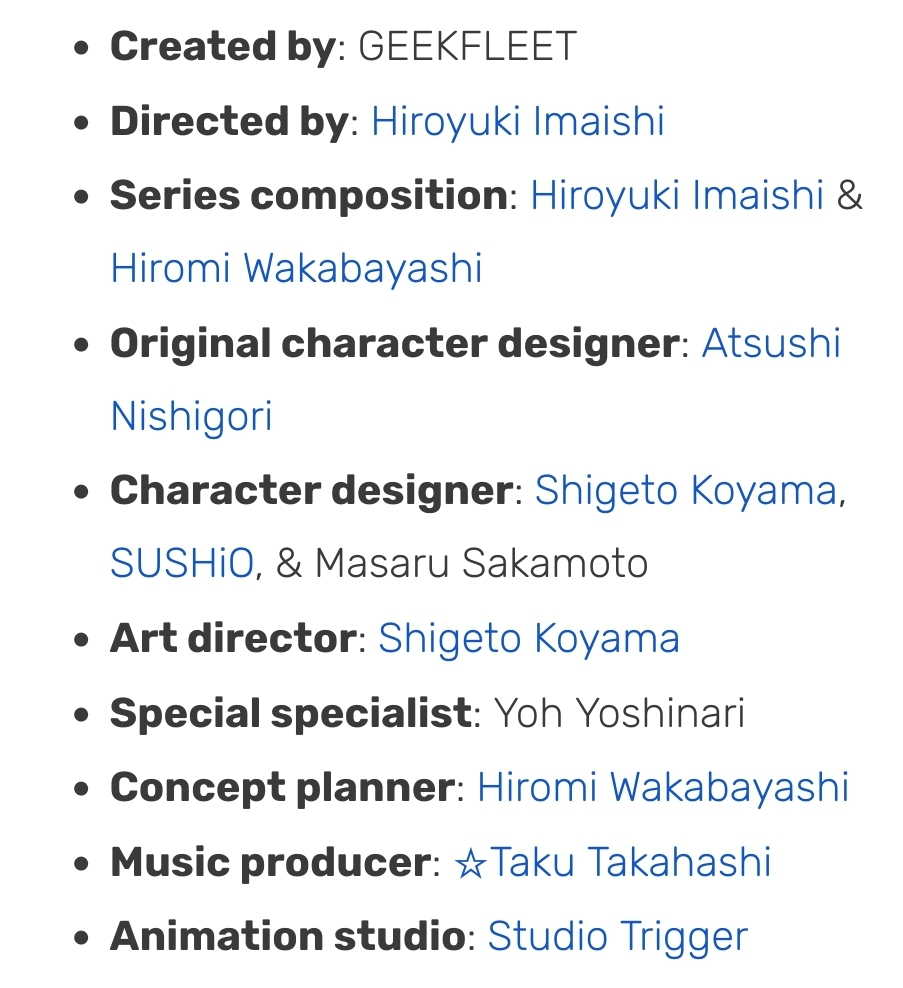Visit the SUSHiO link

click(182, 563)
